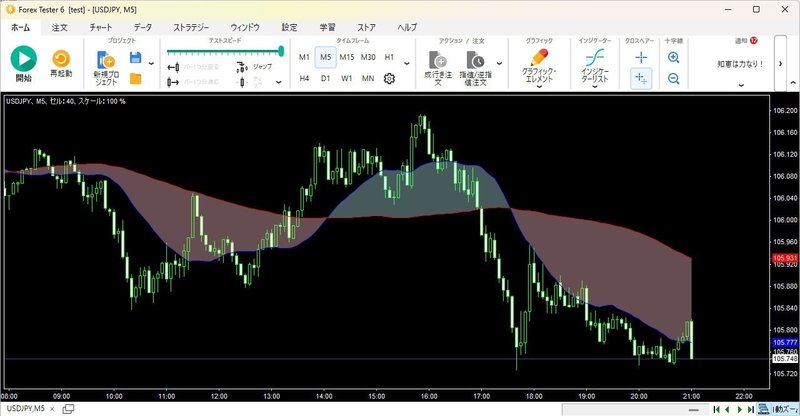
Task: Jump to chart start arrow icon
Action: pyautogui.click(x=717, y=409)
